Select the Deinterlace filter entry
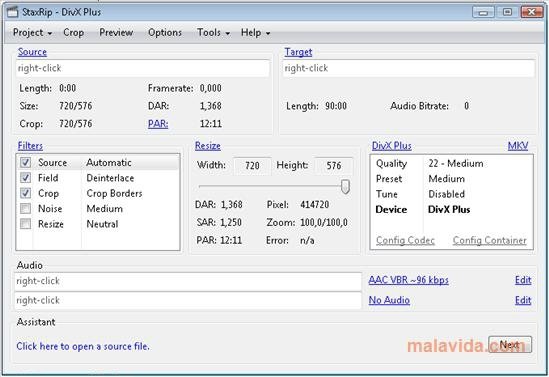This screenshot has height=377, width=549. click(110, 178)
